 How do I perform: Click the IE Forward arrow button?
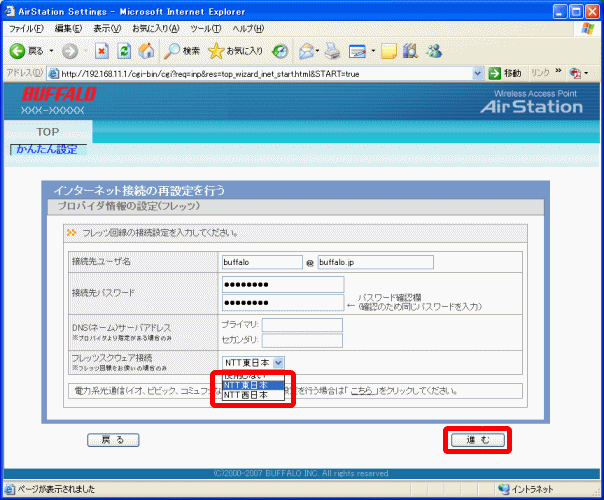[x=70, y=51]
